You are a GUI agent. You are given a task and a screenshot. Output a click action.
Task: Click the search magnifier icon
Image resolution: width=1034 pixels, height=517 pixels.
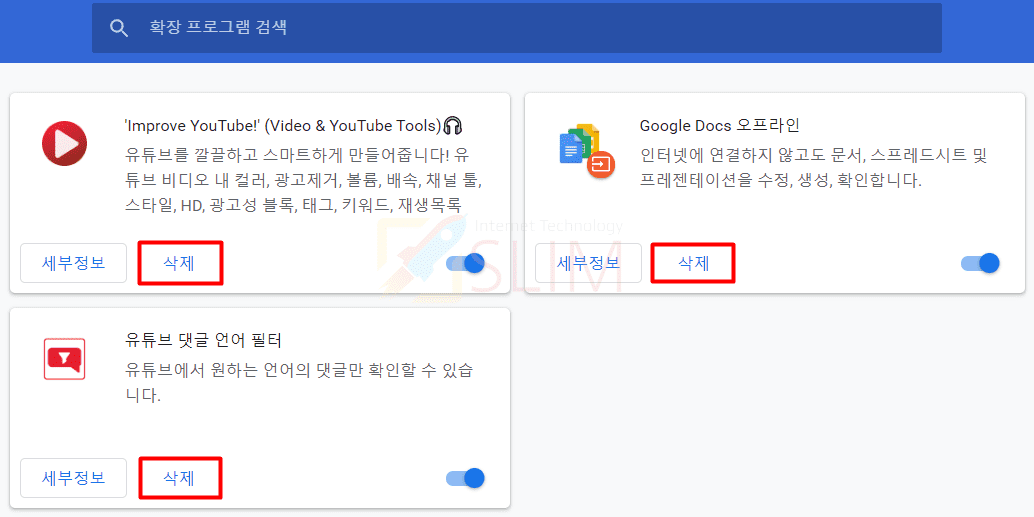click(119, 28)
